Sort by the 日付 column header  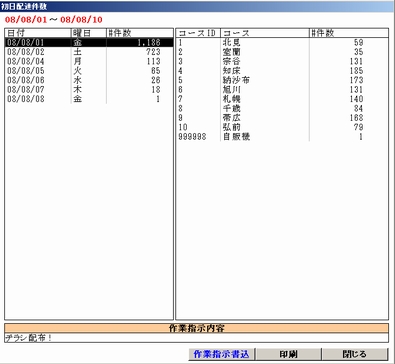[38, 33]
